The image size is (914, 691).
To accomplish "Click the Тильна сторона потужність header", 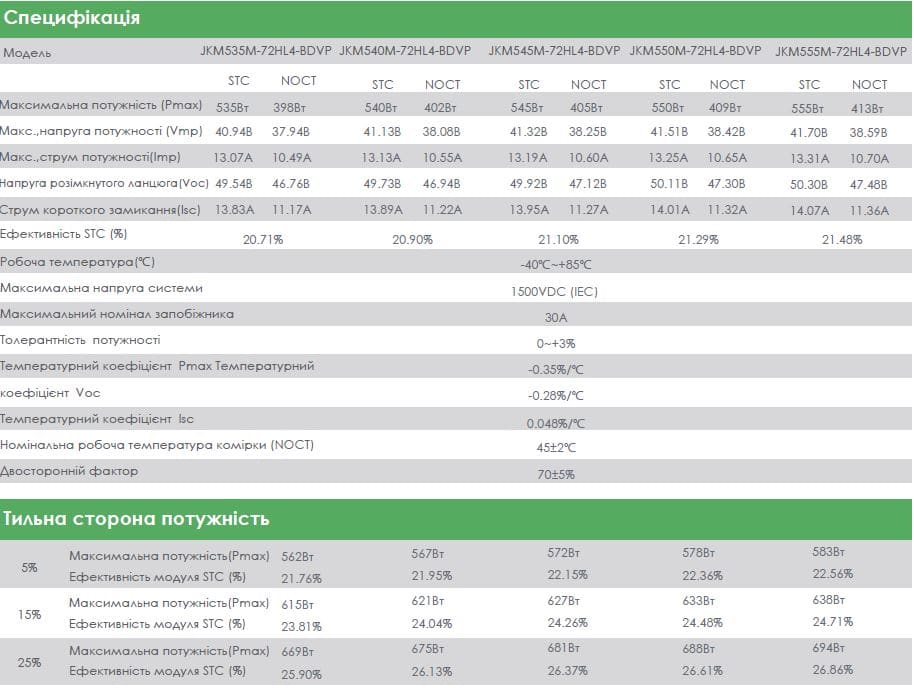I will pos(136,518).
